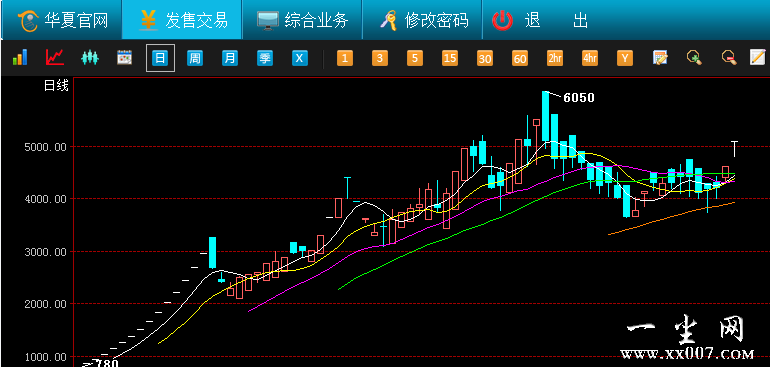The width and height of the screenshot is (770, 367).
Task: Switch to the red line chart icon
Action: point(55,57)
